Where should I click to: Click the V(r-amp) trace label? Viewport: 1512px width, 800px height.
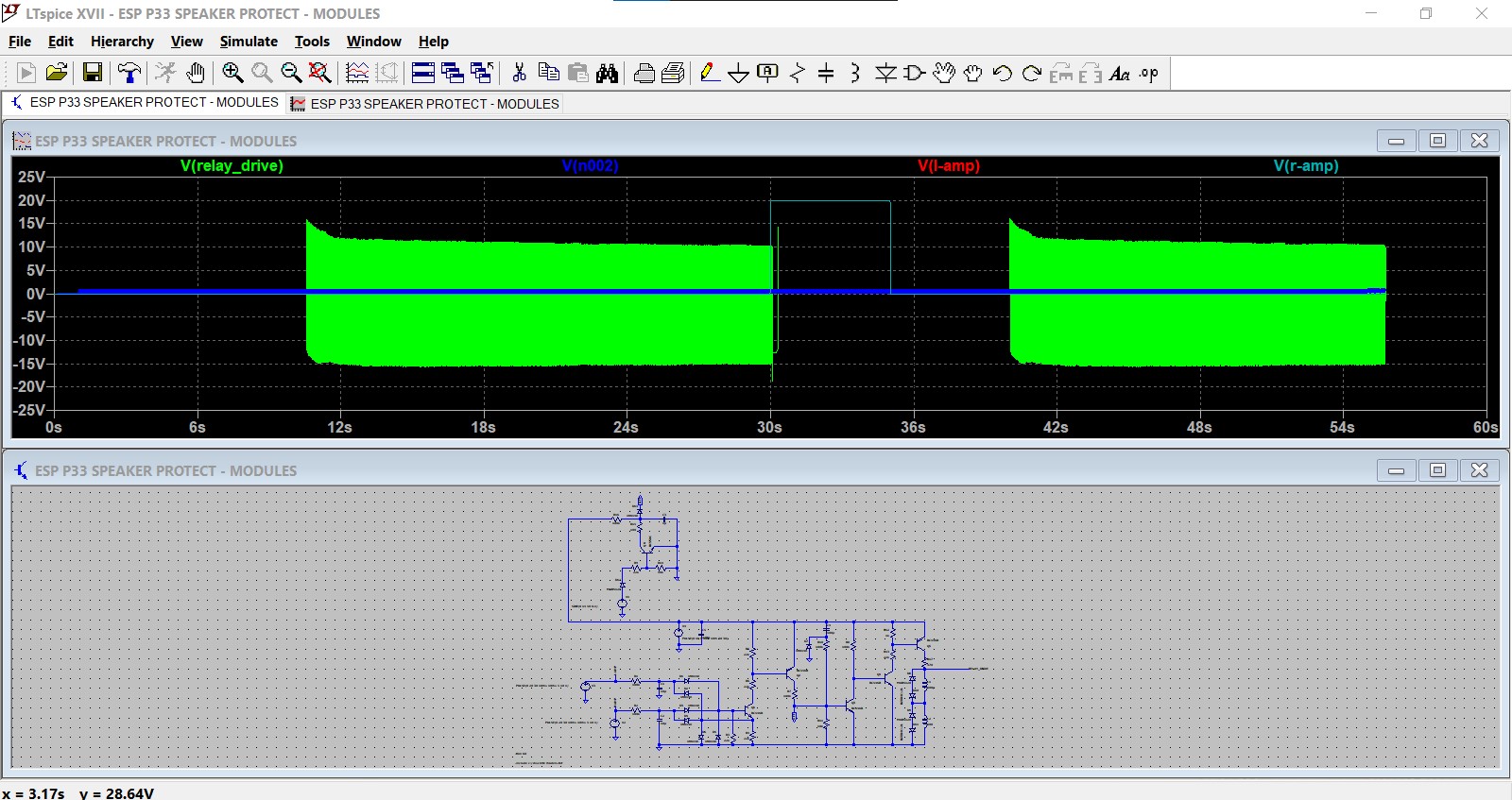(x=1306, y=166)
